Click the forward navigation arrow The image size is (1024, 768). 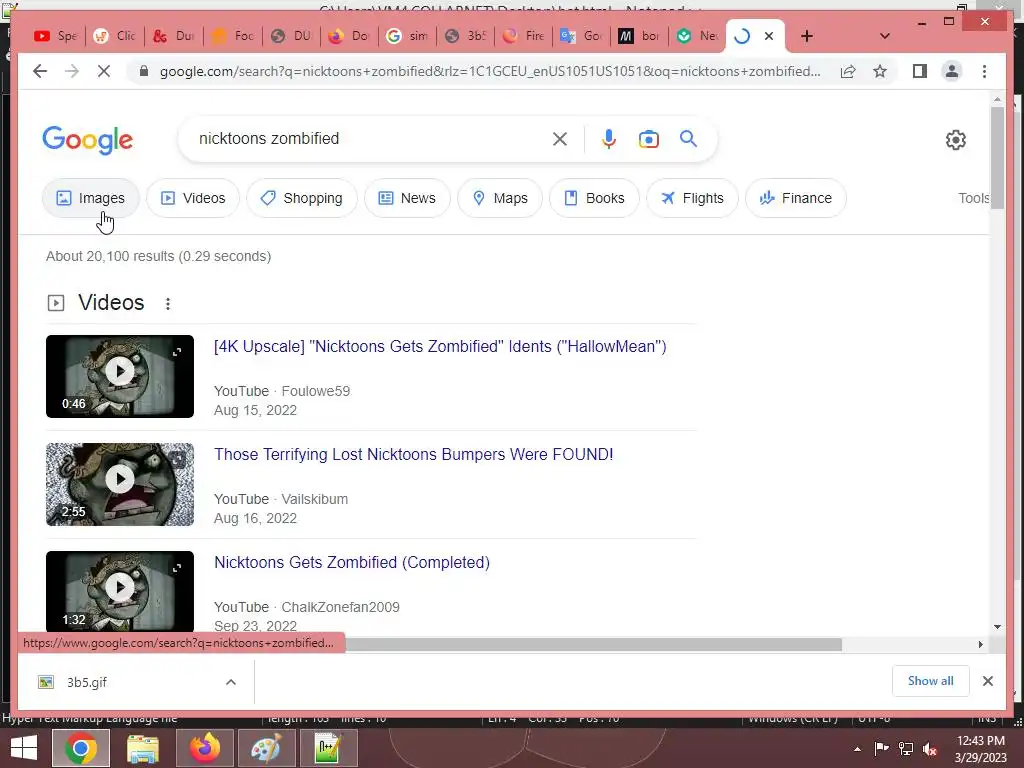point(72,71)
